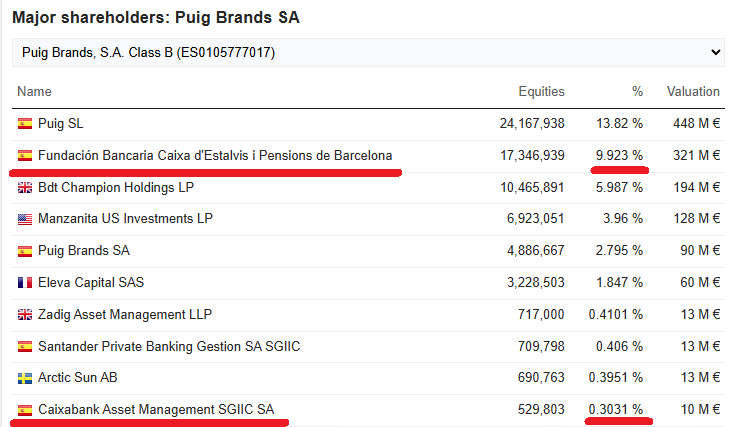Viewport: 734px width, 427px height.
Task: Open the Puig SL shareholder link
Action: tap(61, 124)
